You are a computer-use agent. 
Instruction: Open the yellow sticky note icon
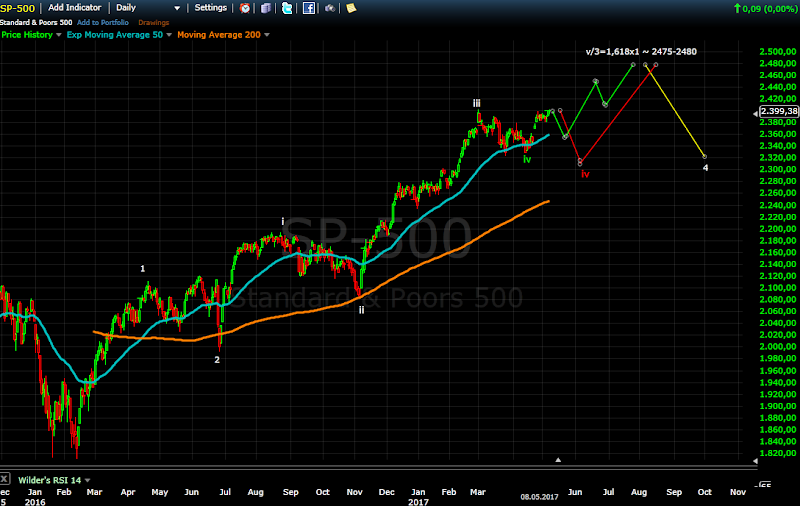coord(351,8)
